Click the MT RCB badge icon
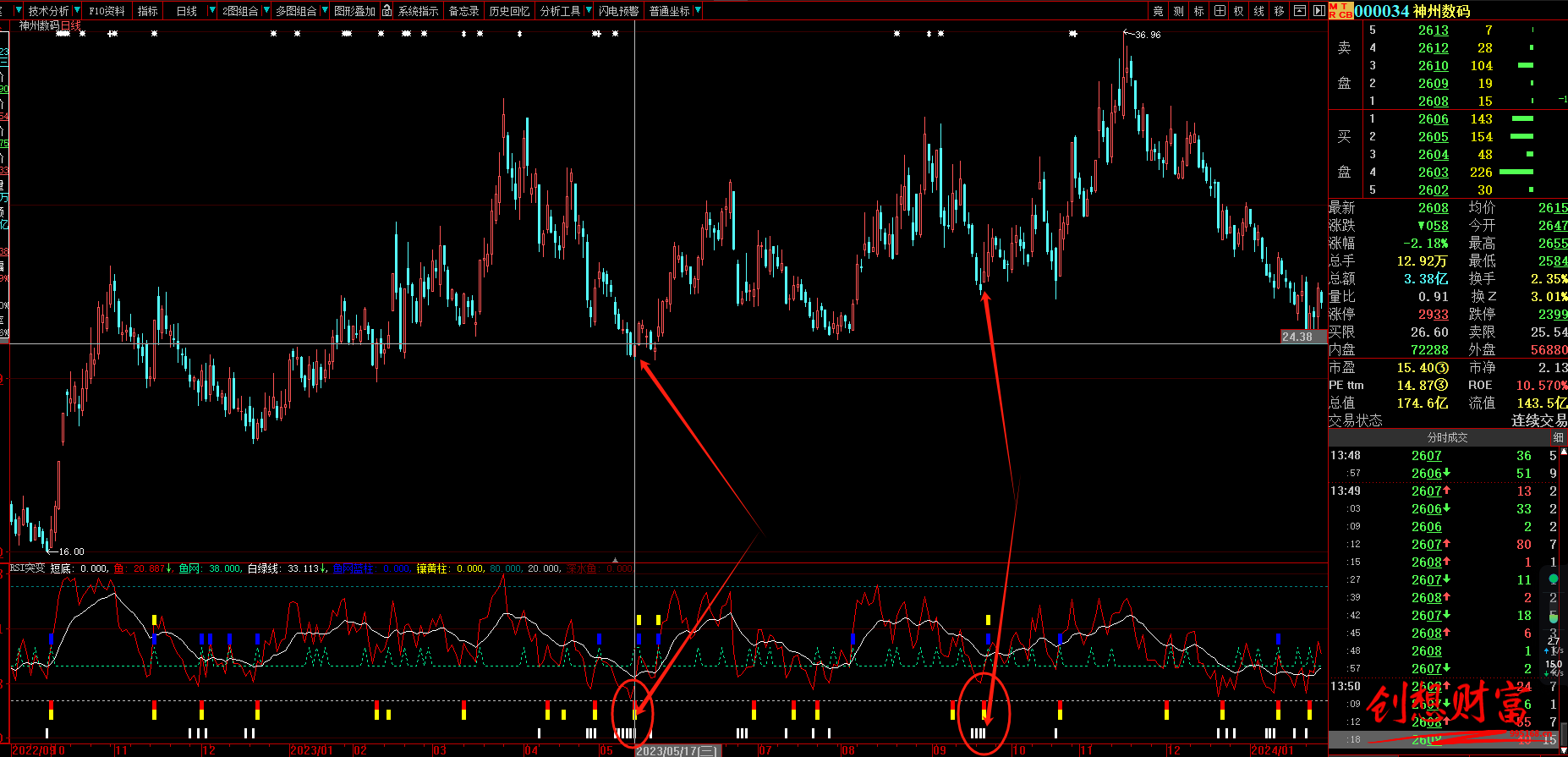Screen dimensions: 1568x757 [1340, 11]
